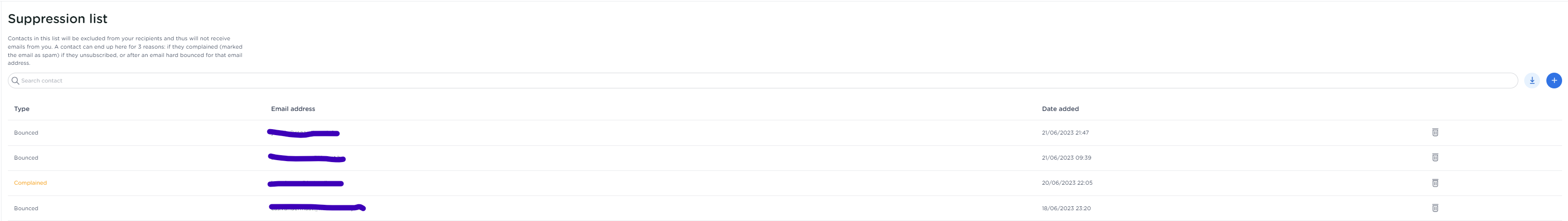Viewport: 1568px width, 221px height.
Task: Click the Date added column header
Action: pyautogui.click(x=1060, y=110)
